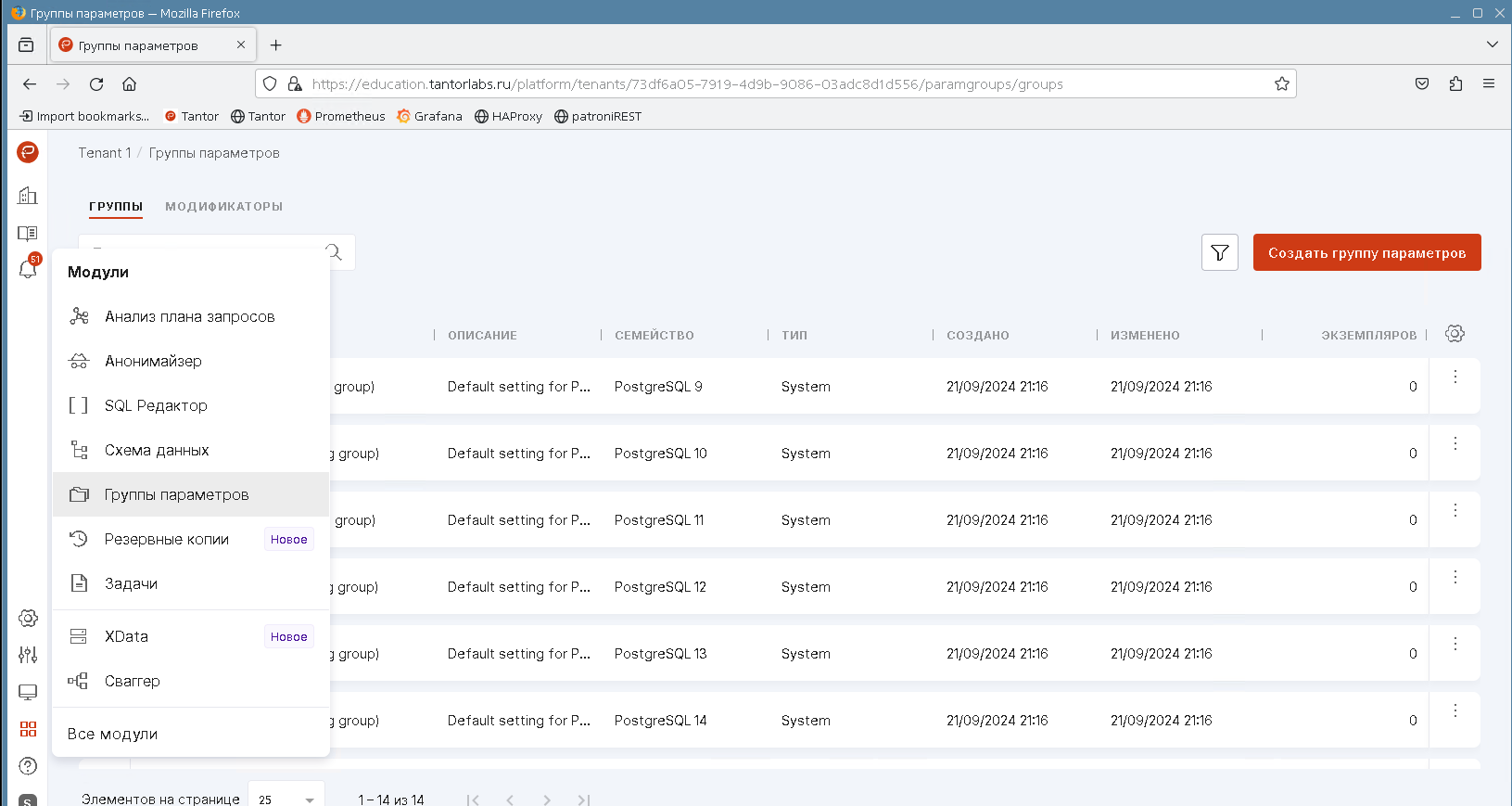This screenshot has width=1512, height=806.
Task: Click the help question mark icon
Action: (28, 766)
